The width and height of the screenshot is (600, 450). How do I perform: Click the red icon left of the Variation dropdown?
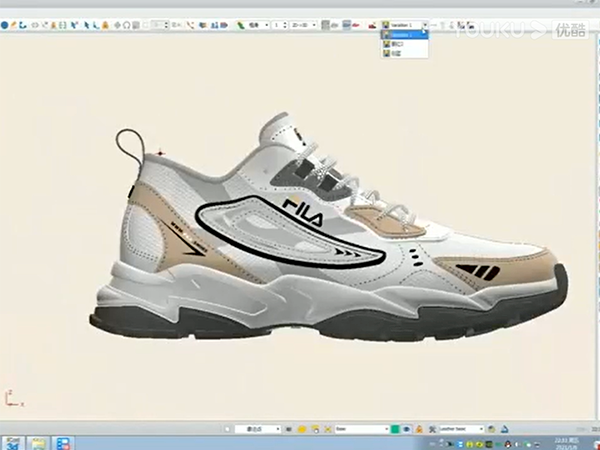[373, 25]
